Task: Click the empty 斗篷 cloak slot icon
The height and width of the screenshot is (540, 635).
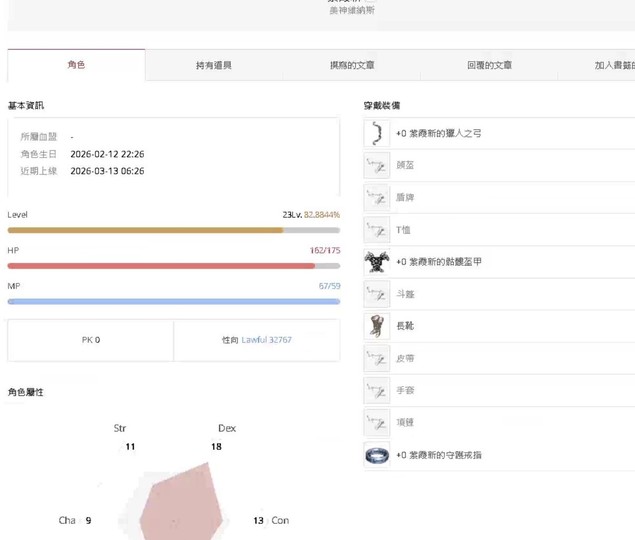Action: (377, 294)
